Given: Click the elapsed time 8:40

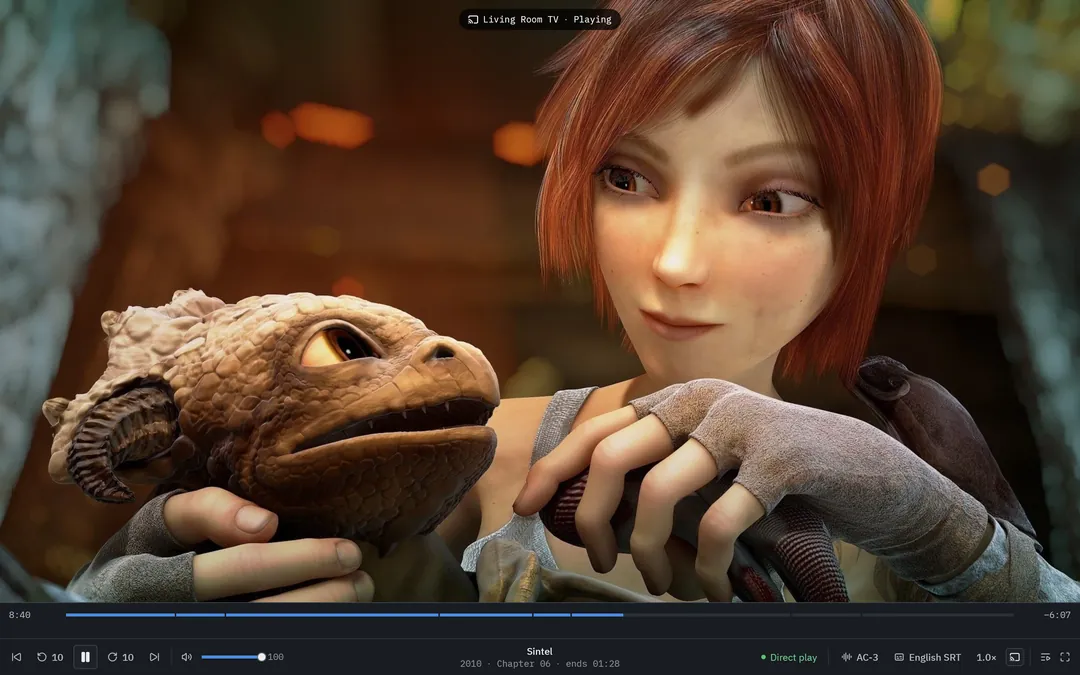Looking at the screenshot, I should click(19, 615).
